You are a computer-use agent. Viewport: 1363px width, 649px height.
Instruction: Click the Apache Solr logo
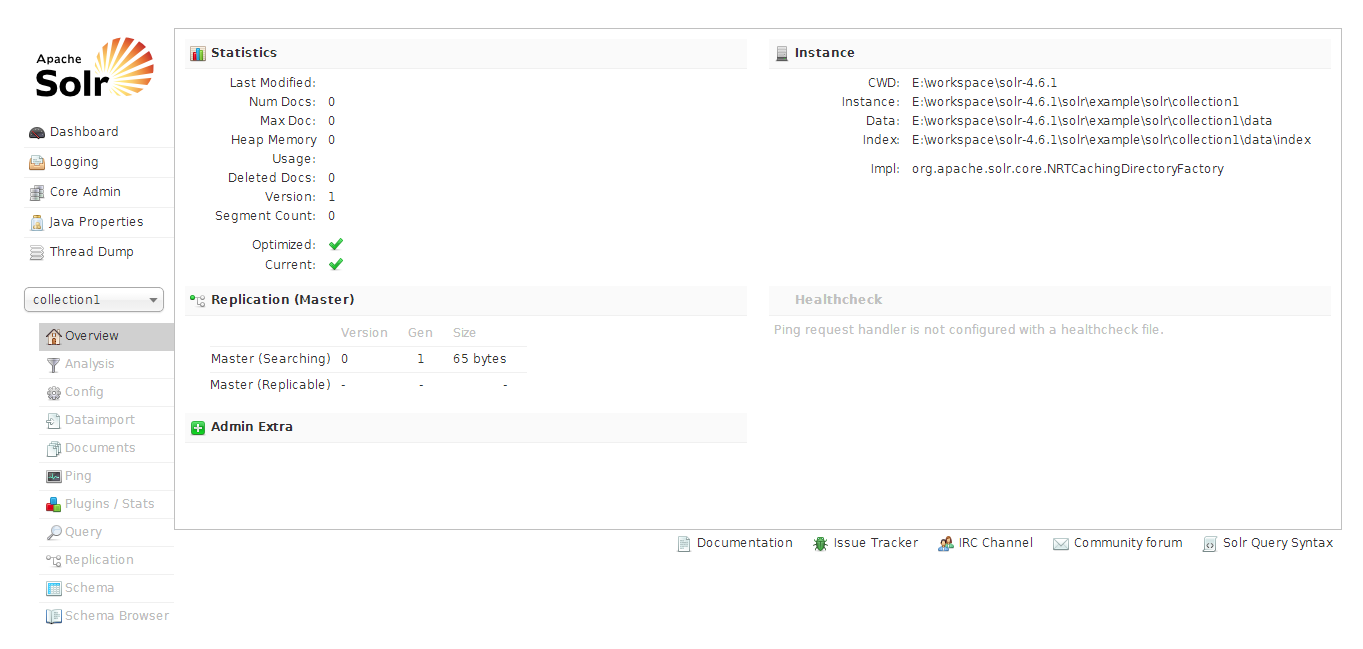tap(94, 67)
